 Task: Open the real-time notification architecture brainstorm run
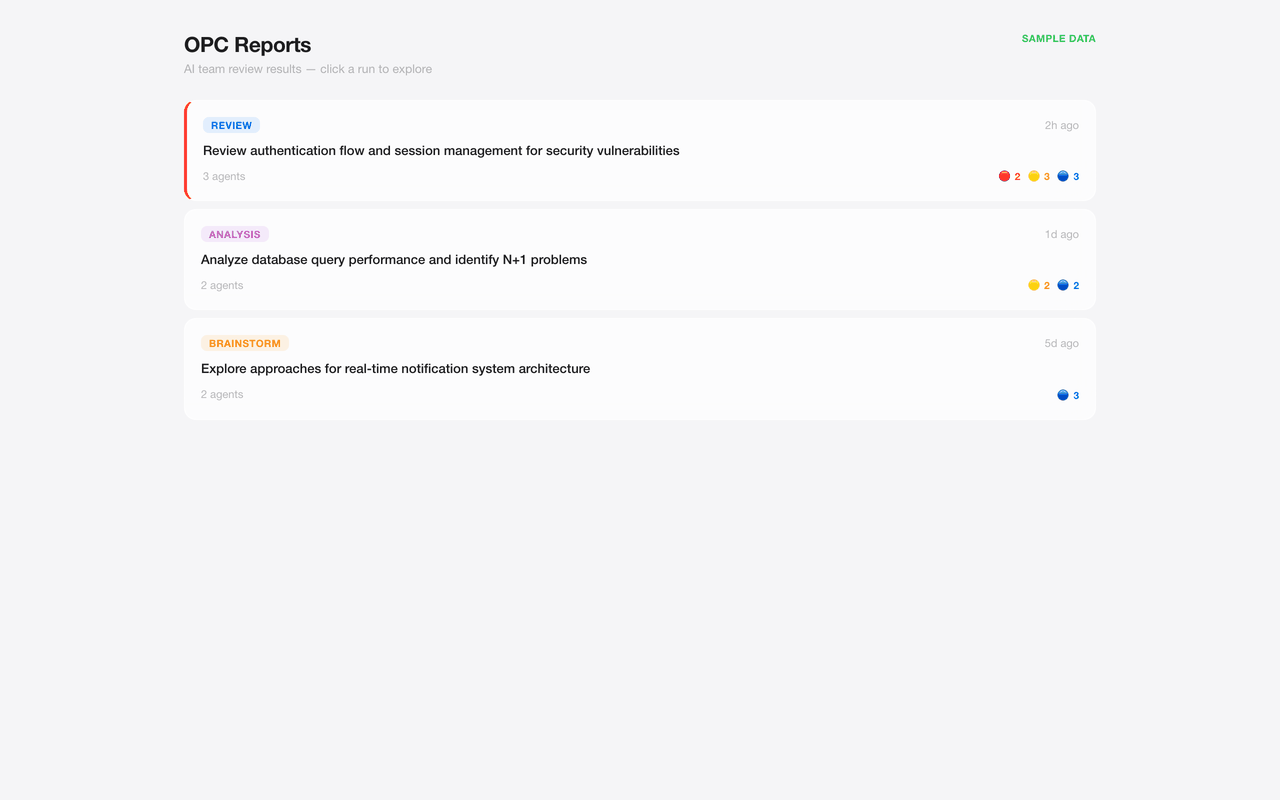pyautogui.click(x=395, y=369)
